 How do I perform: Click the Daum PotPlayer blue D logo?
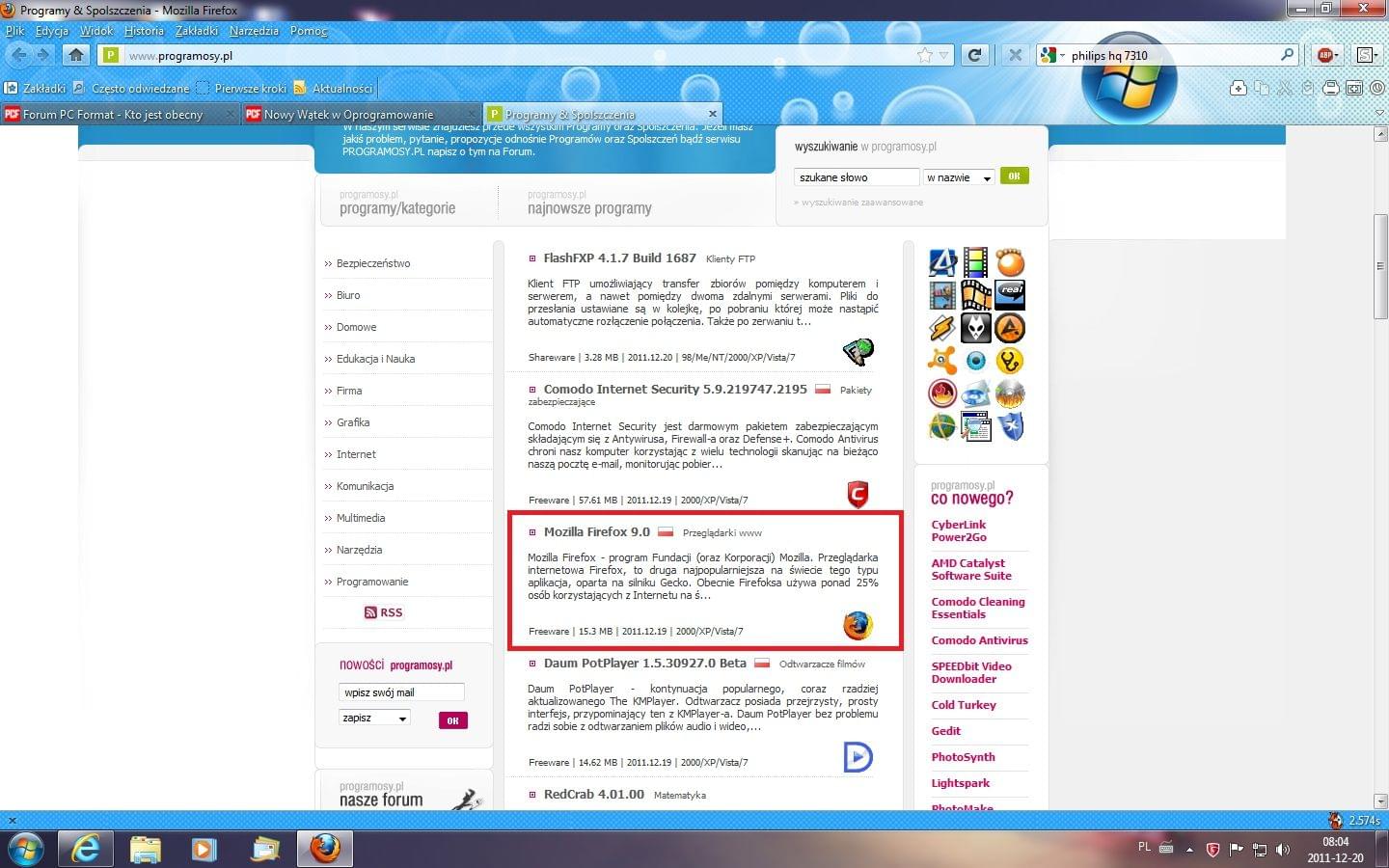point(858,757)
